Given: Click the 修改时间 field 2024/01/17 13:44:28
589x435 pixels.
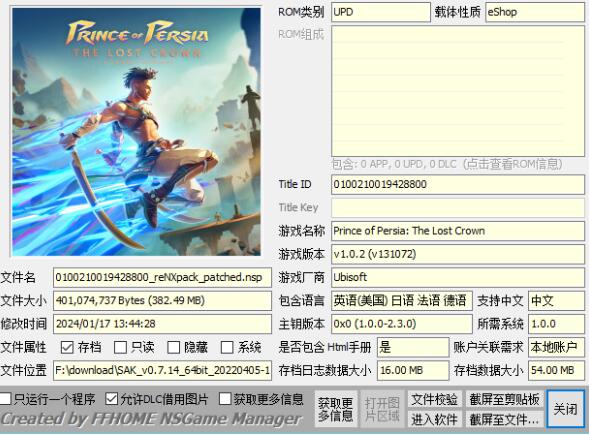Looking at the screenshot, I should tap(162, 324).
